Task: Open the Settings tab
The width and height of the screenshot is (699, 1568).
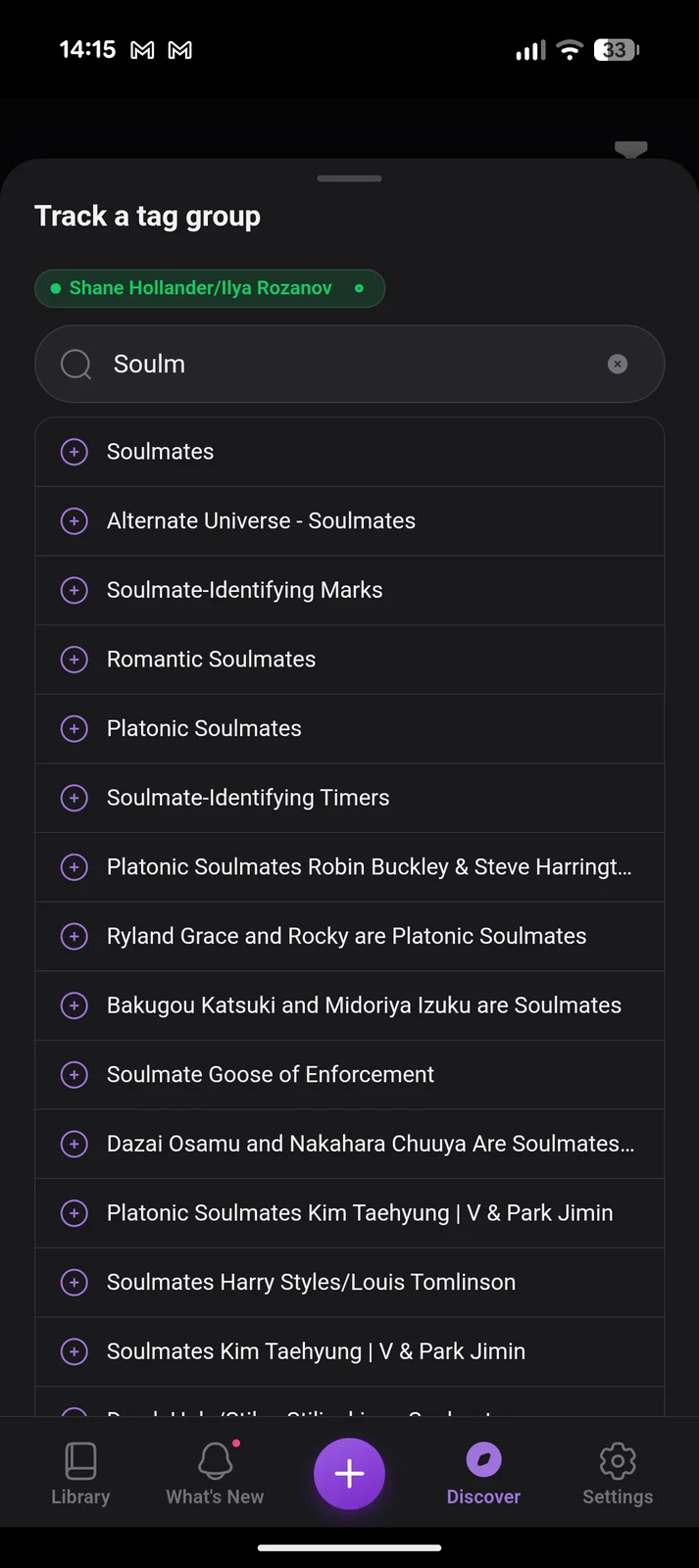Action: pyautogui.click(x=618, y=1473)
